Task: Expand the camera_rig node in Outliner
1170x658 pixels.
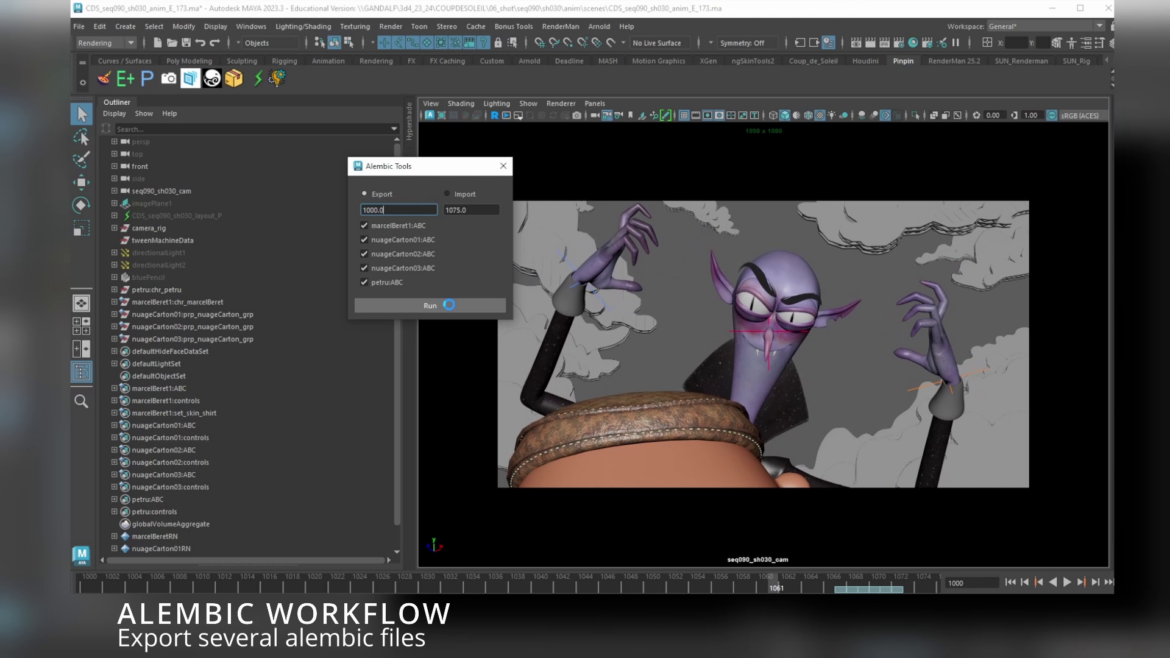Action: pyautogui.click(x=114, y=228)
